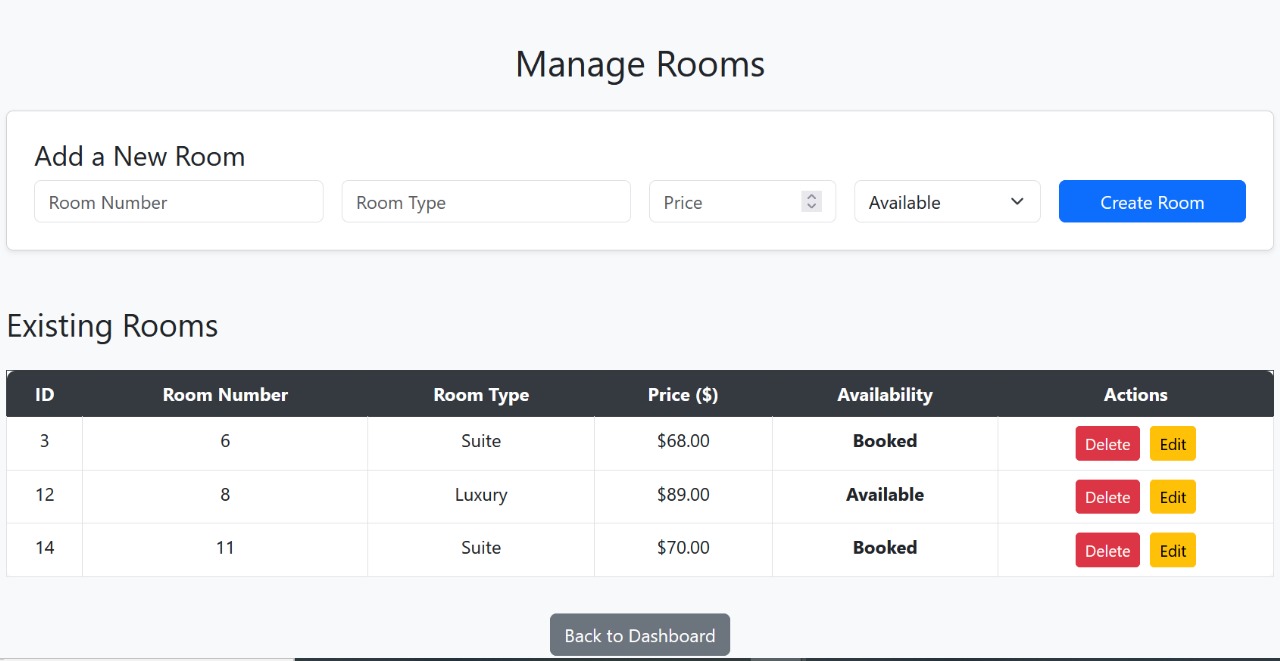The width and height of the screenshot is (1280, 661).
Task: Click the Availability column header
Action: click(x=885, y=394)
